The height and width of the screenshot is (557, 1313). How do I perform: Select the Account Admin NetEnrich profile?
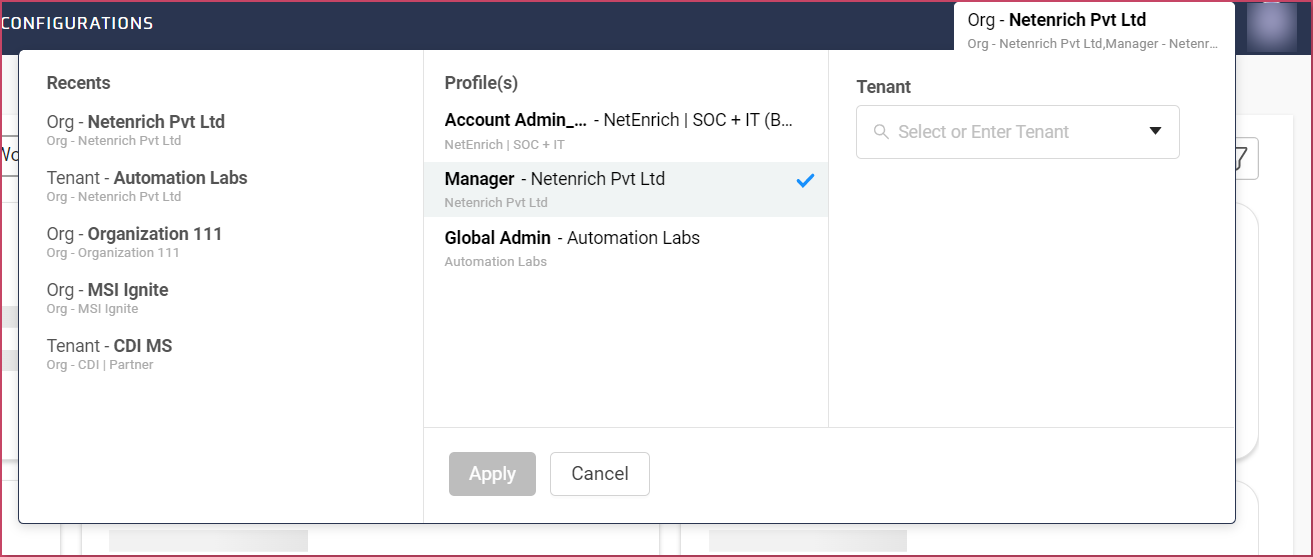pos(626,131)
